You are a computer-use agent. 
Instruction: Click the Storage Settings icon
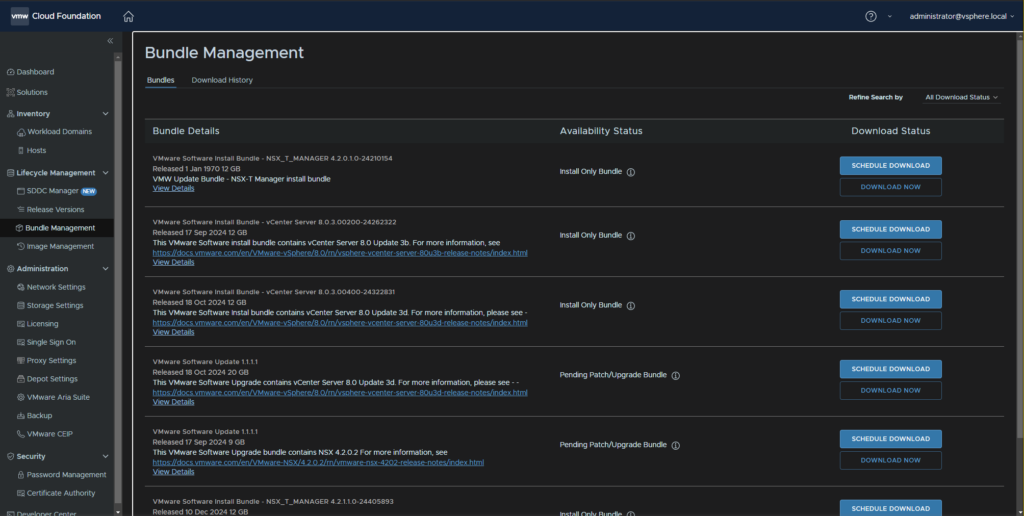[x=22, y=305]
